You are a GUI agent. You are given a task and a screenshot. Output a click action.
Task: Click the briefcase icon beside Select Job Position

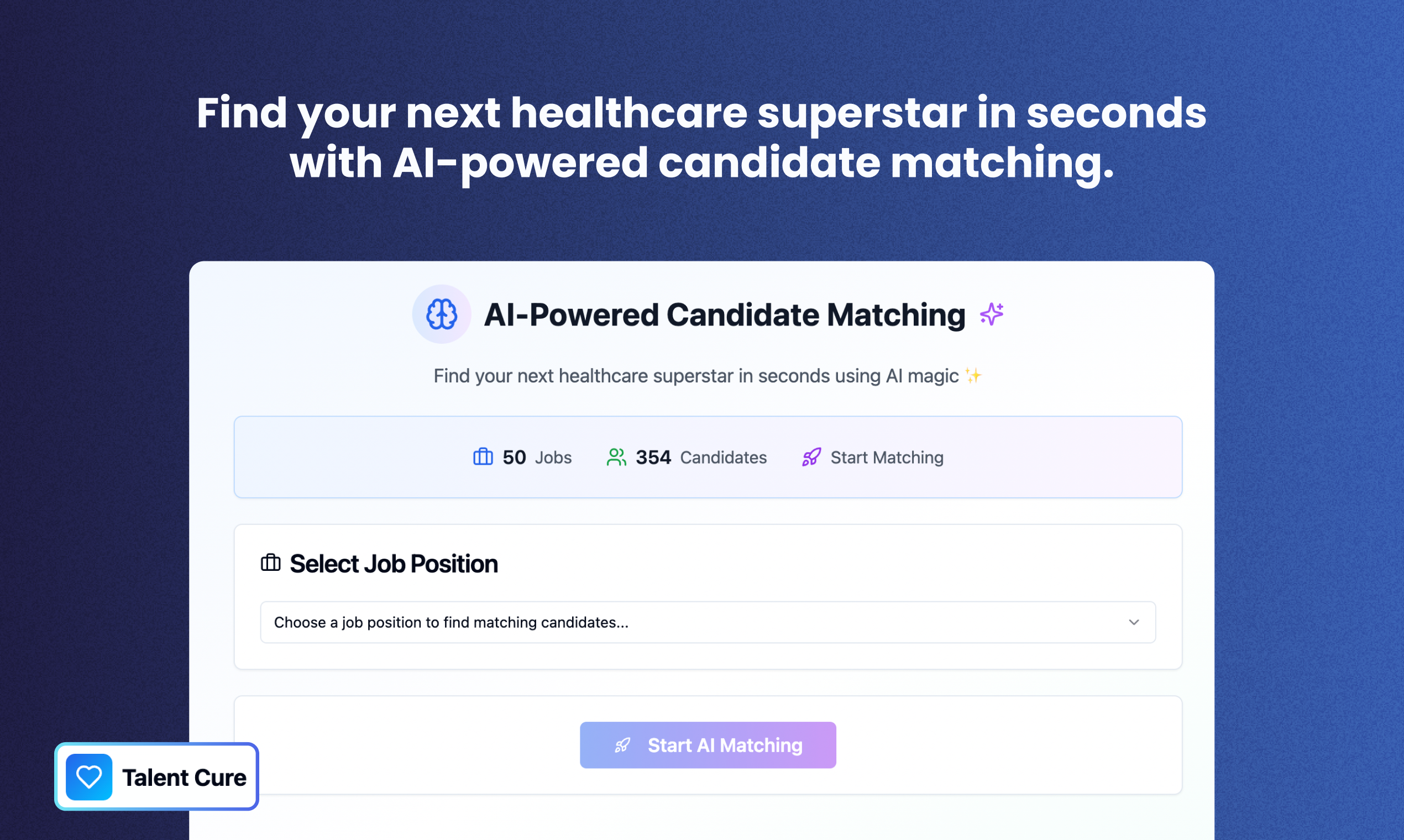click(271, 563)
